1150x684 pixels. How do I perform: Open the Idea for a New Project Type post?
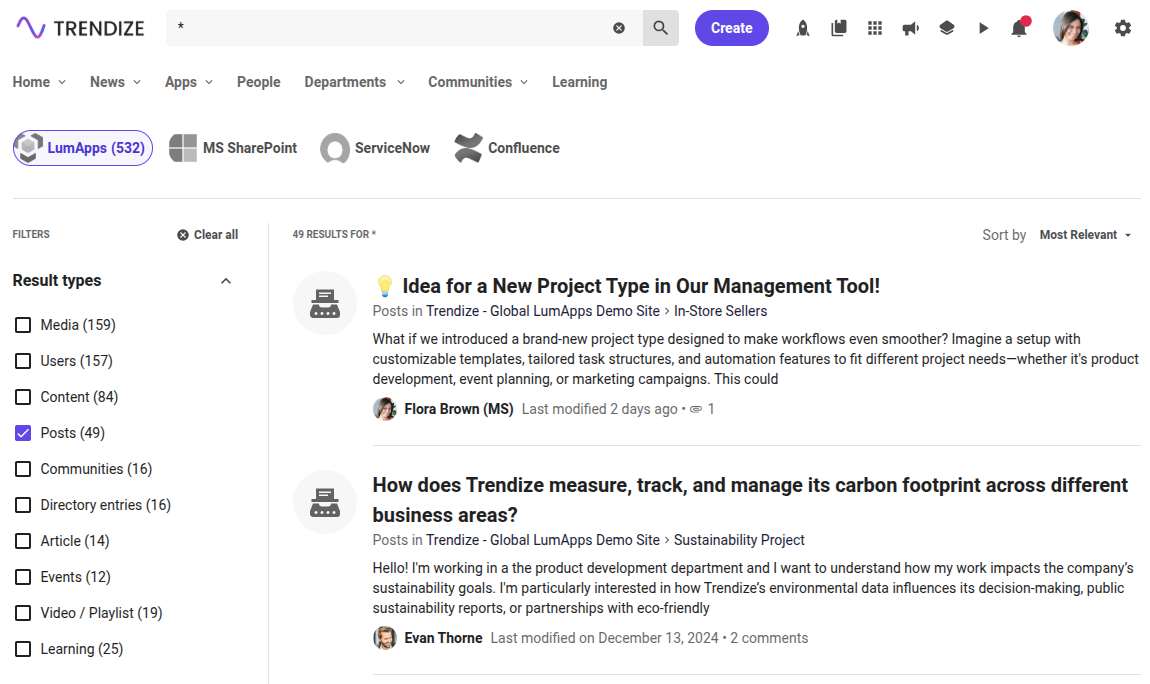click(x=627, y=285)
